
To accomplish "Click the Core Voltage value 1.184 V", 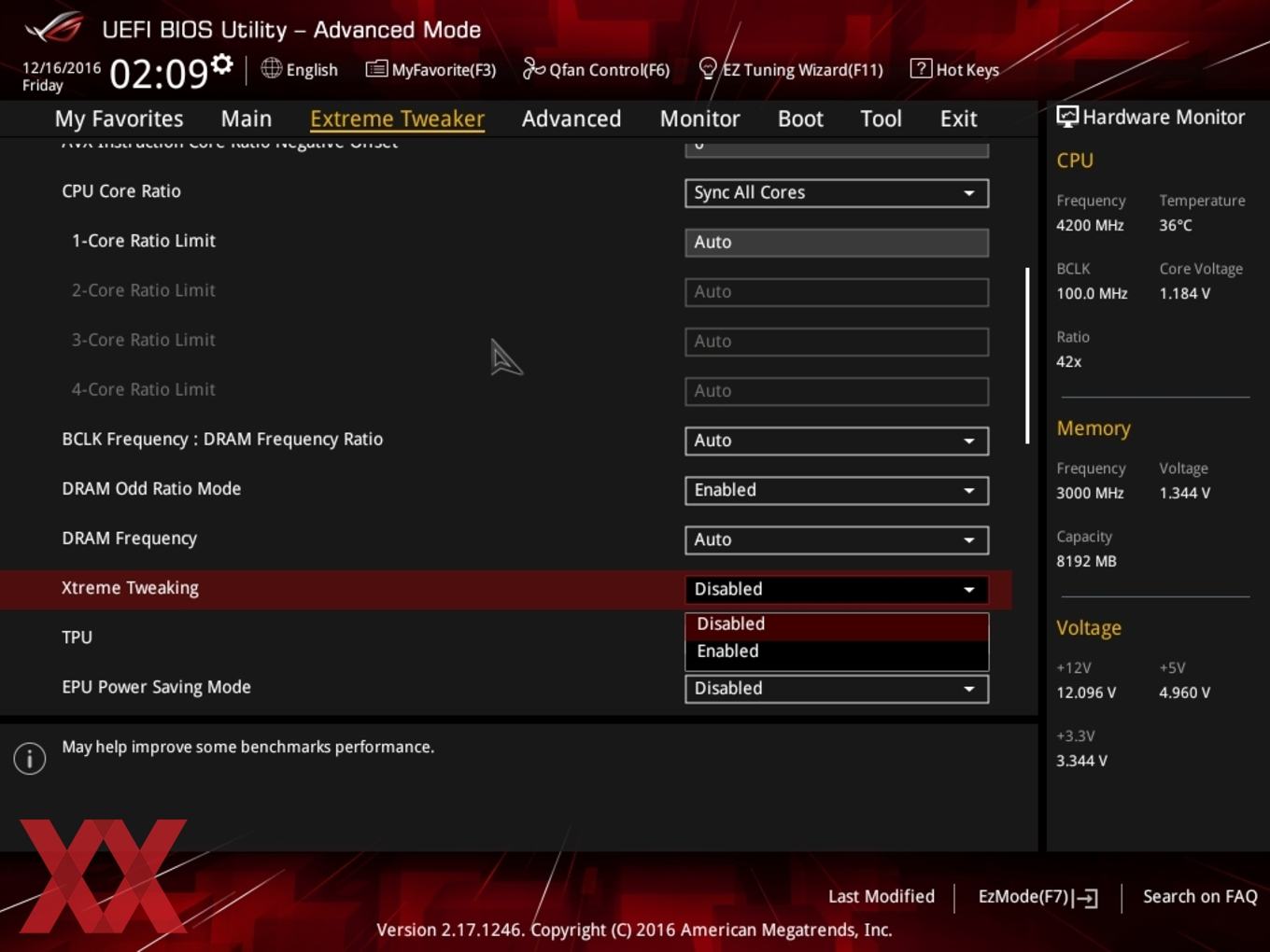I will [1185, 293].
